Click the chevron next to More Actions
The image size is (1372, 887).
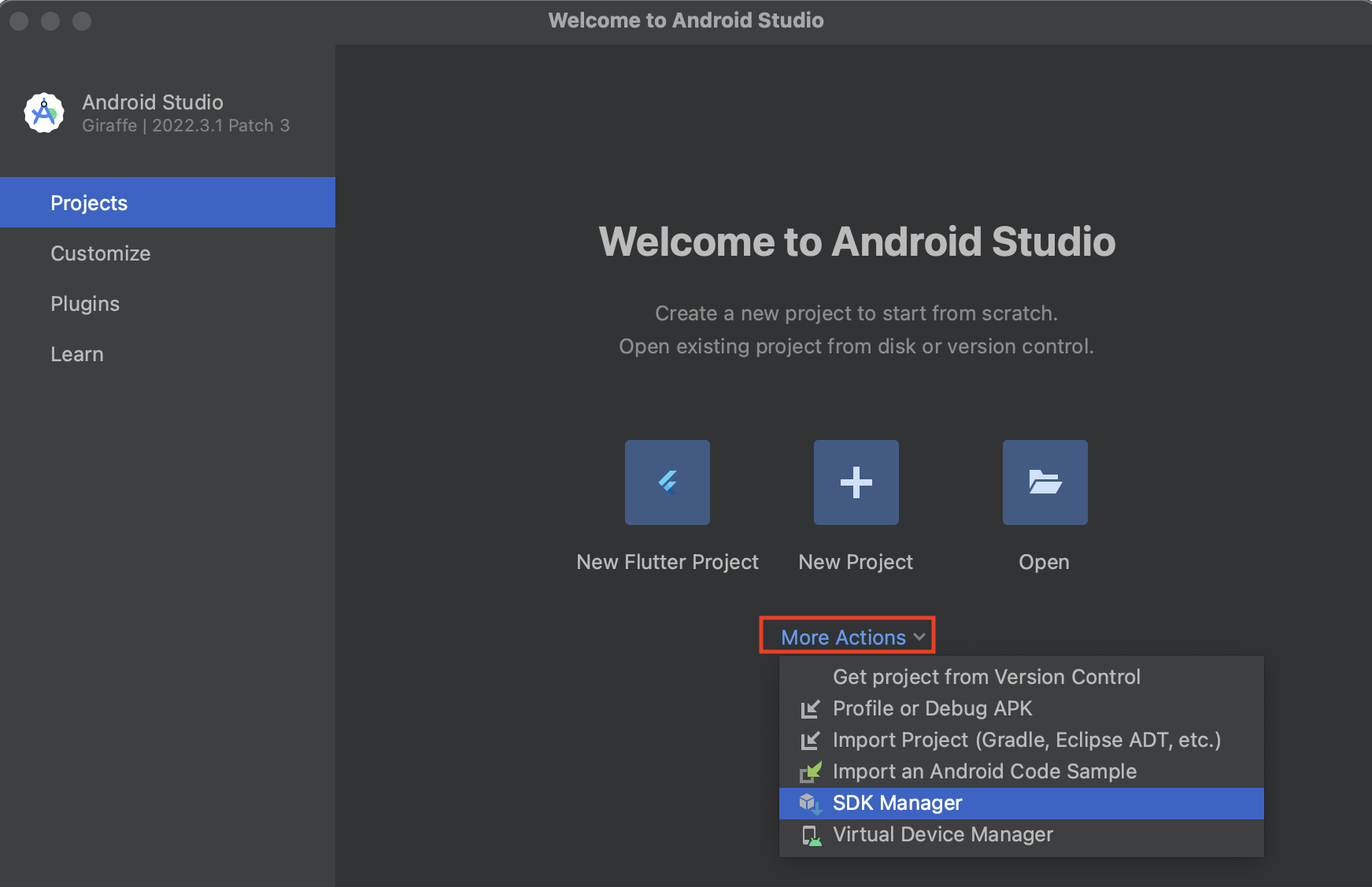tap(919, 637)
